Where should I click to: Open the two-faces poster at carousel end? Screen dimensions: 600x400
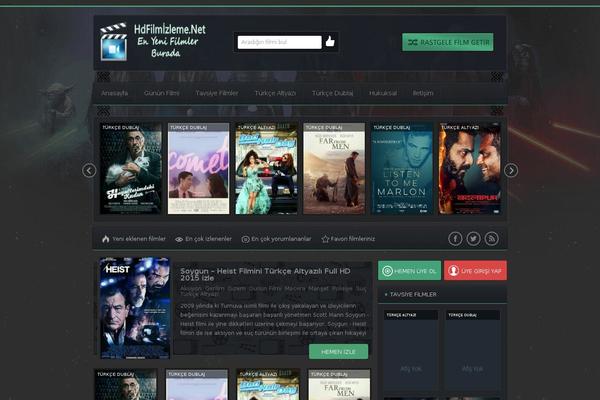click(470, 168)
